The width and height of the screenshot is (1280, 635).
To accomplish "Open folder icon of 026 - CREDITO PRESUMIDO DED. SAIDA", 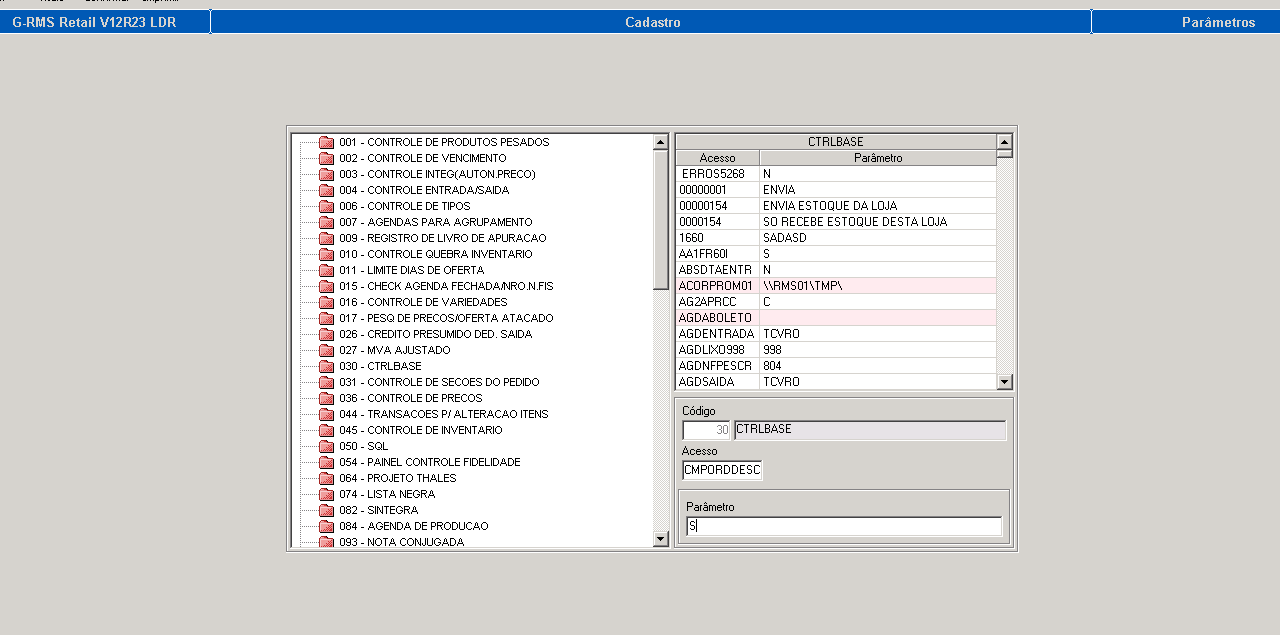I will point(326,334).
